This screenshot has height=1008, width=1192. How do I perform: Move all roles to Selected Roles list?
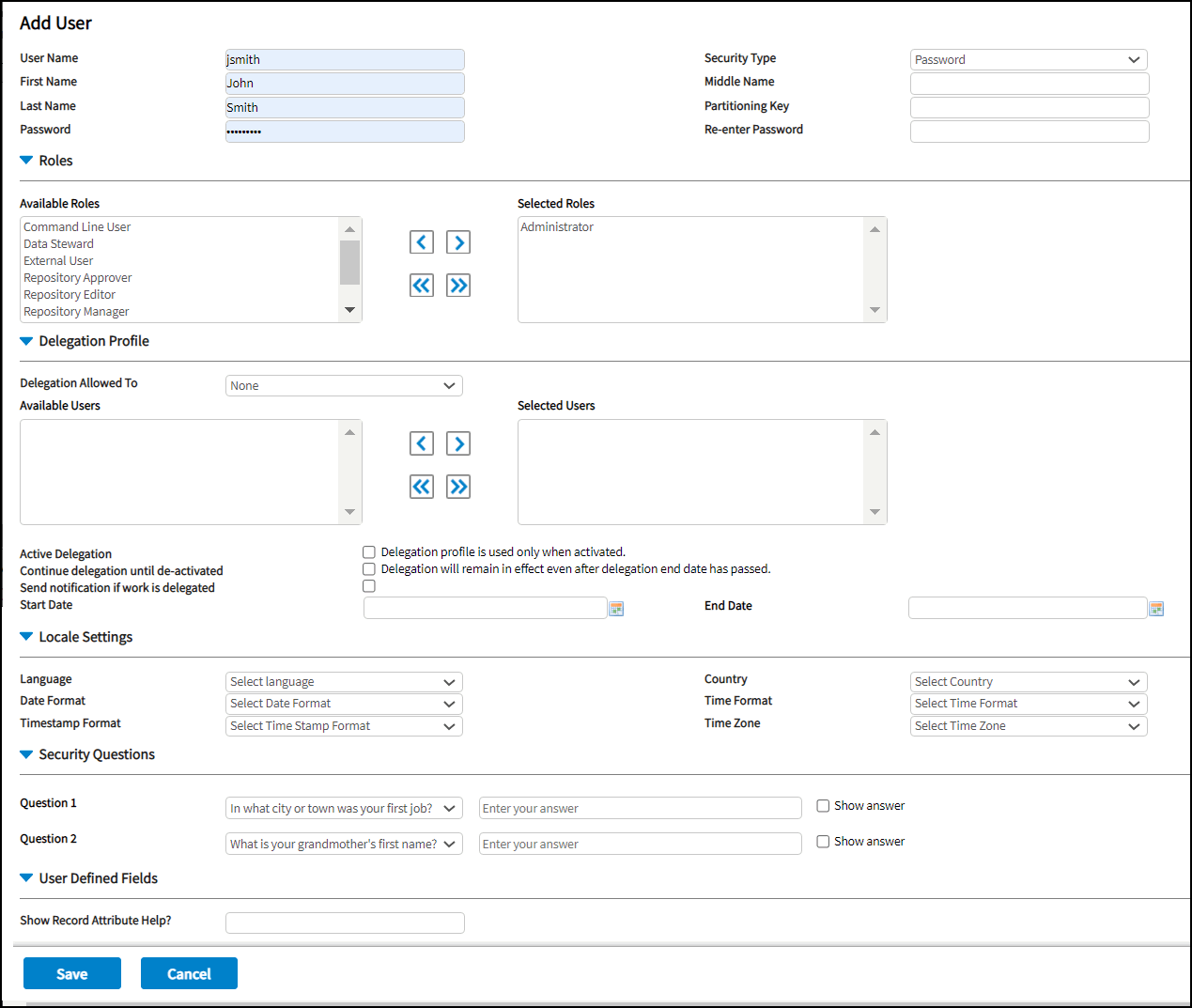(458, 286)
